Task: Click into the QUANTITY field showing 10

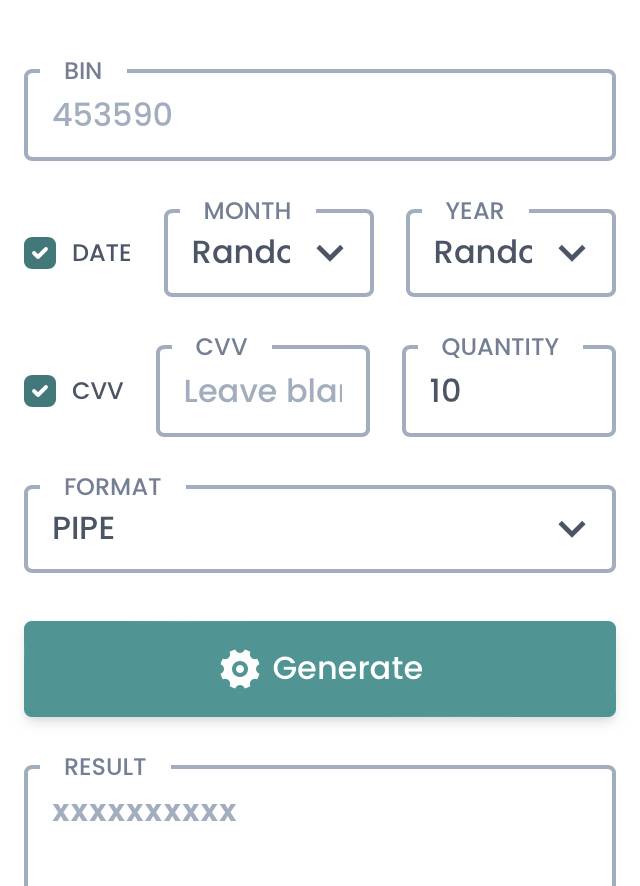Action: coord(509,391)
